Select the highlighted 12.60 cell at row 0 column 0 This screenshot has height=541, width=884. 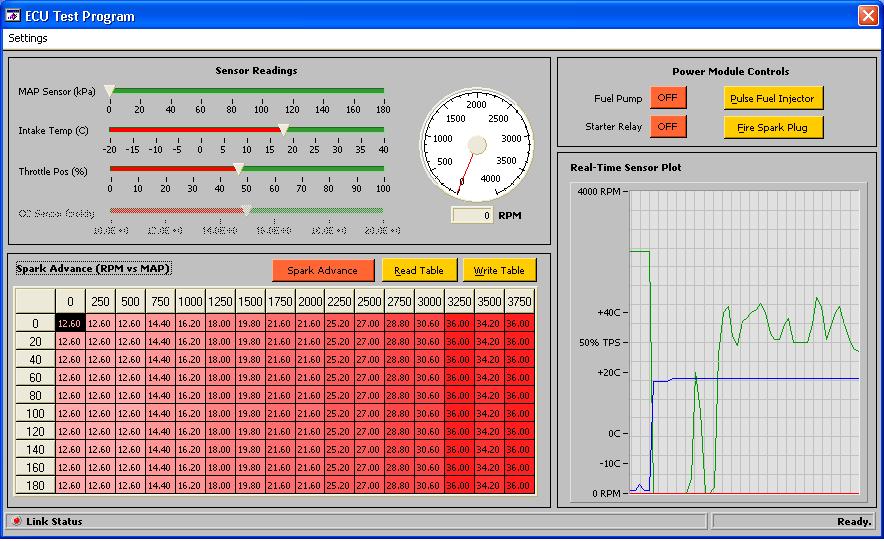point(70,323)
